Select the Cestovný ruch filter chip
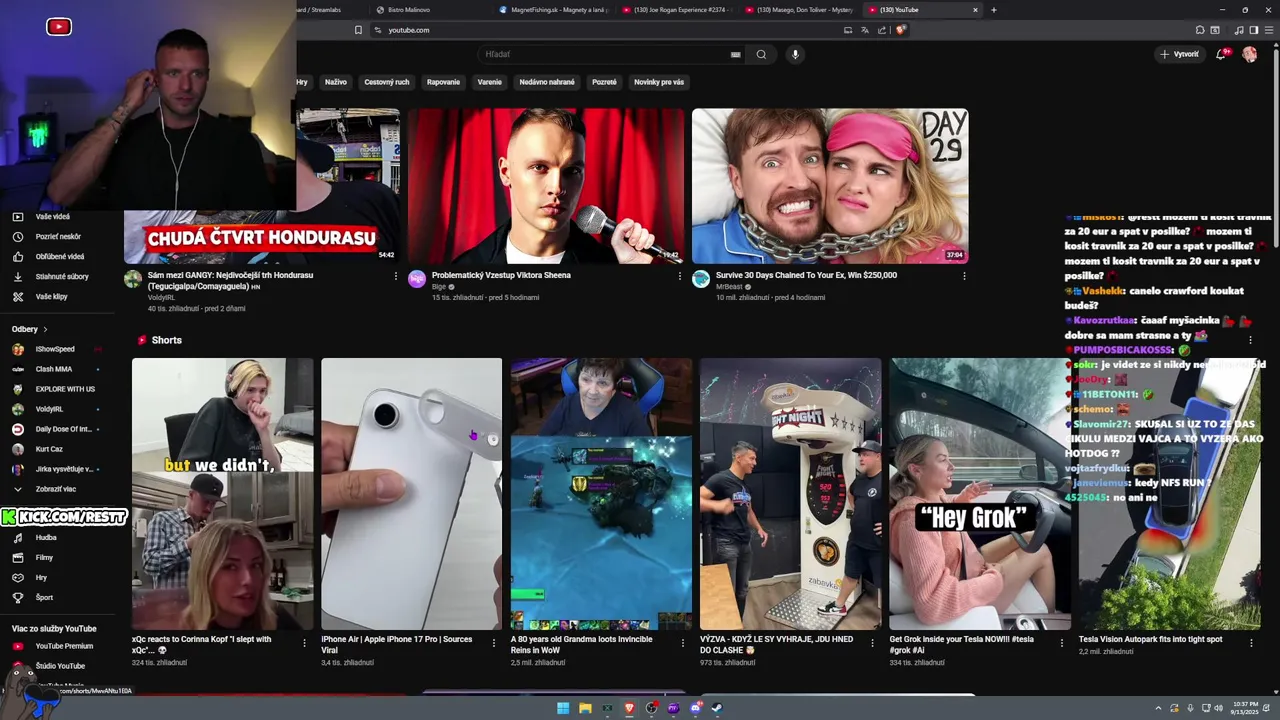 click(387, 82)
